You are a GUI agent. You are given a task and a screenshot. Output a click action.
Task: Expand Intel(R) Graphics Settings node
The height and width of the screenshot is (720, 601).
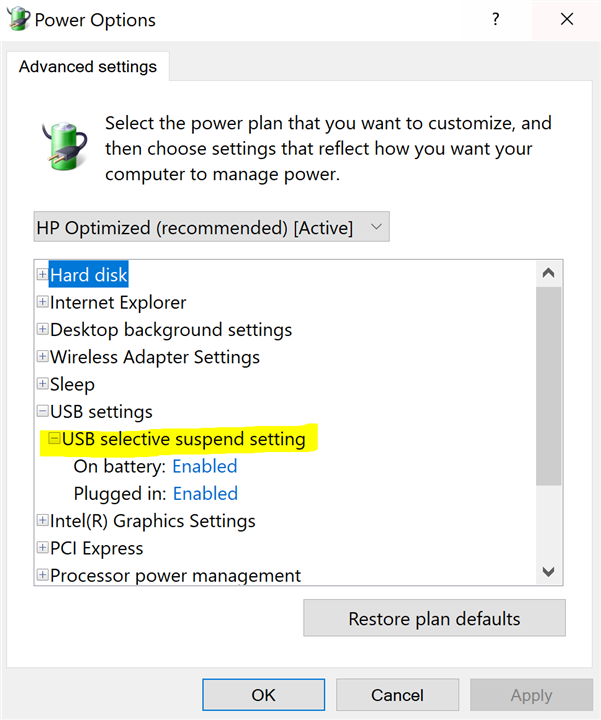tap(42, 520)
